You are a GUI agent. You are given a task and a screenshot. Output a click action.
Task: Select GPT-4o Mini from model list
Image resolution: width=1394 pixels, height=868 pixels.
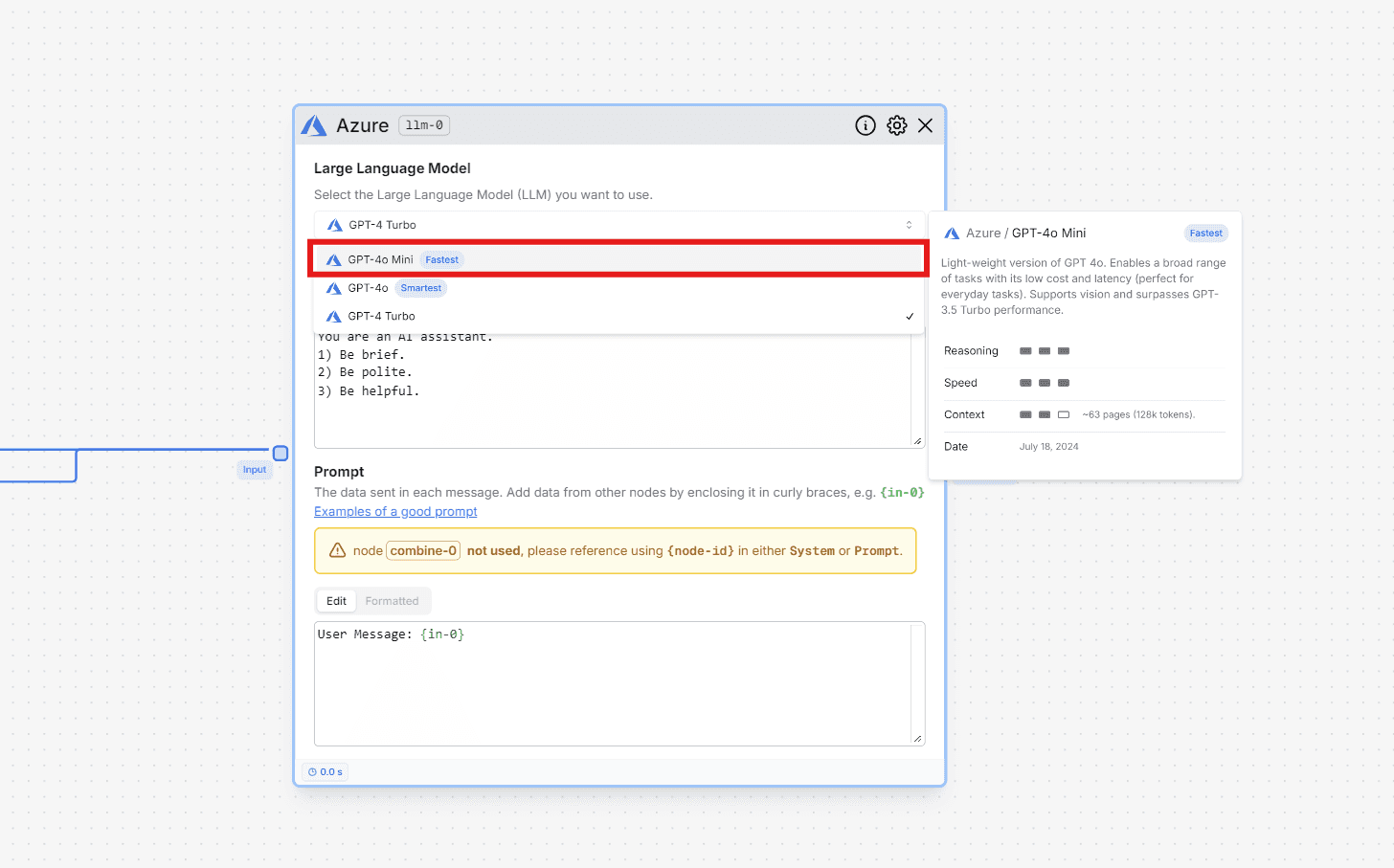pyautogui.click(x=618, y=259)
